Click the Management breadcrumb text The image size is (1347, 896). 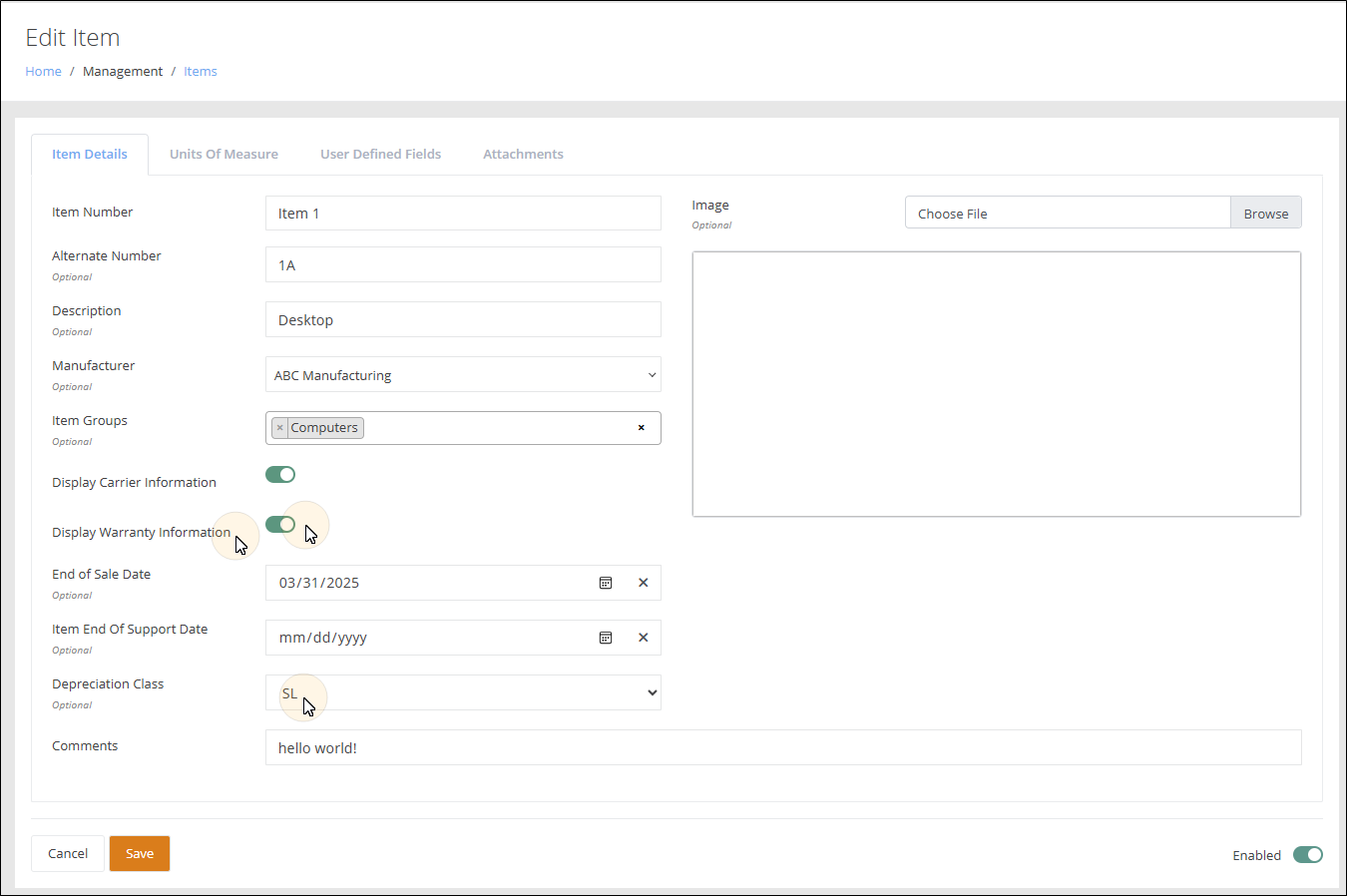123,71
